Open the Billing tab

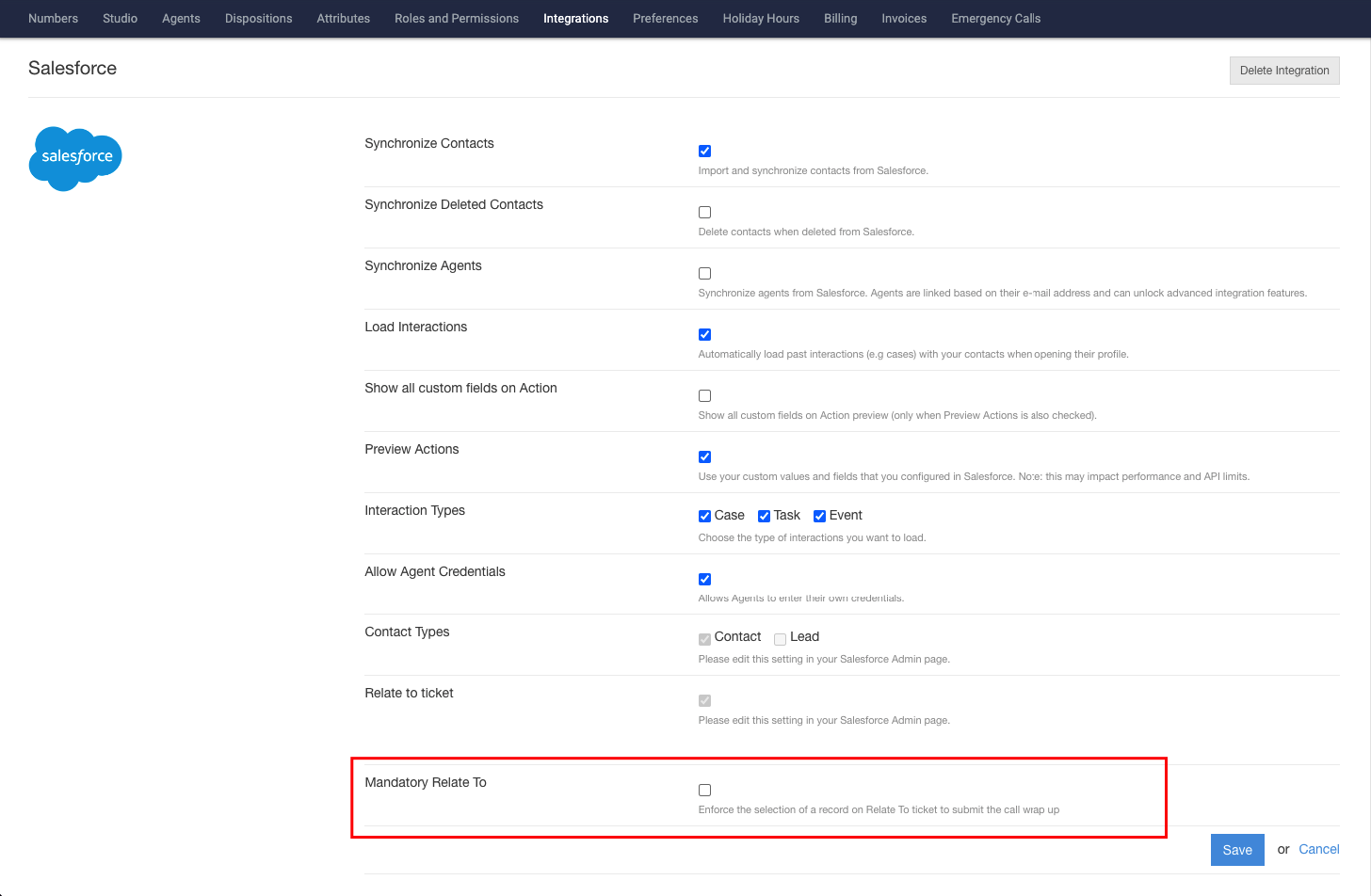[x=840, y=18]
